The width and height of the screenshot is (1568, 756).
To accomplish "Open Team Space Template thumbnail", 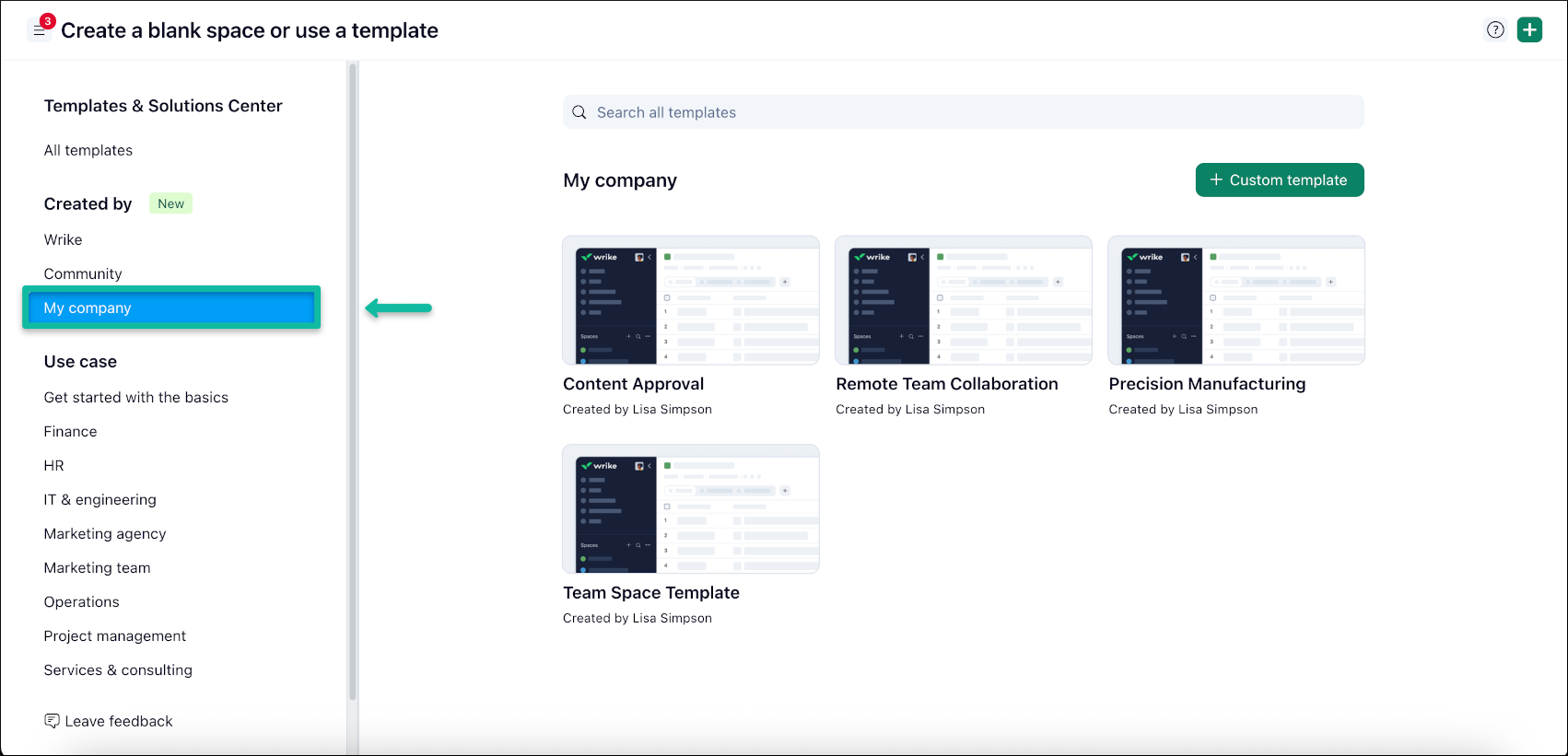I will [x=691, y=509].
